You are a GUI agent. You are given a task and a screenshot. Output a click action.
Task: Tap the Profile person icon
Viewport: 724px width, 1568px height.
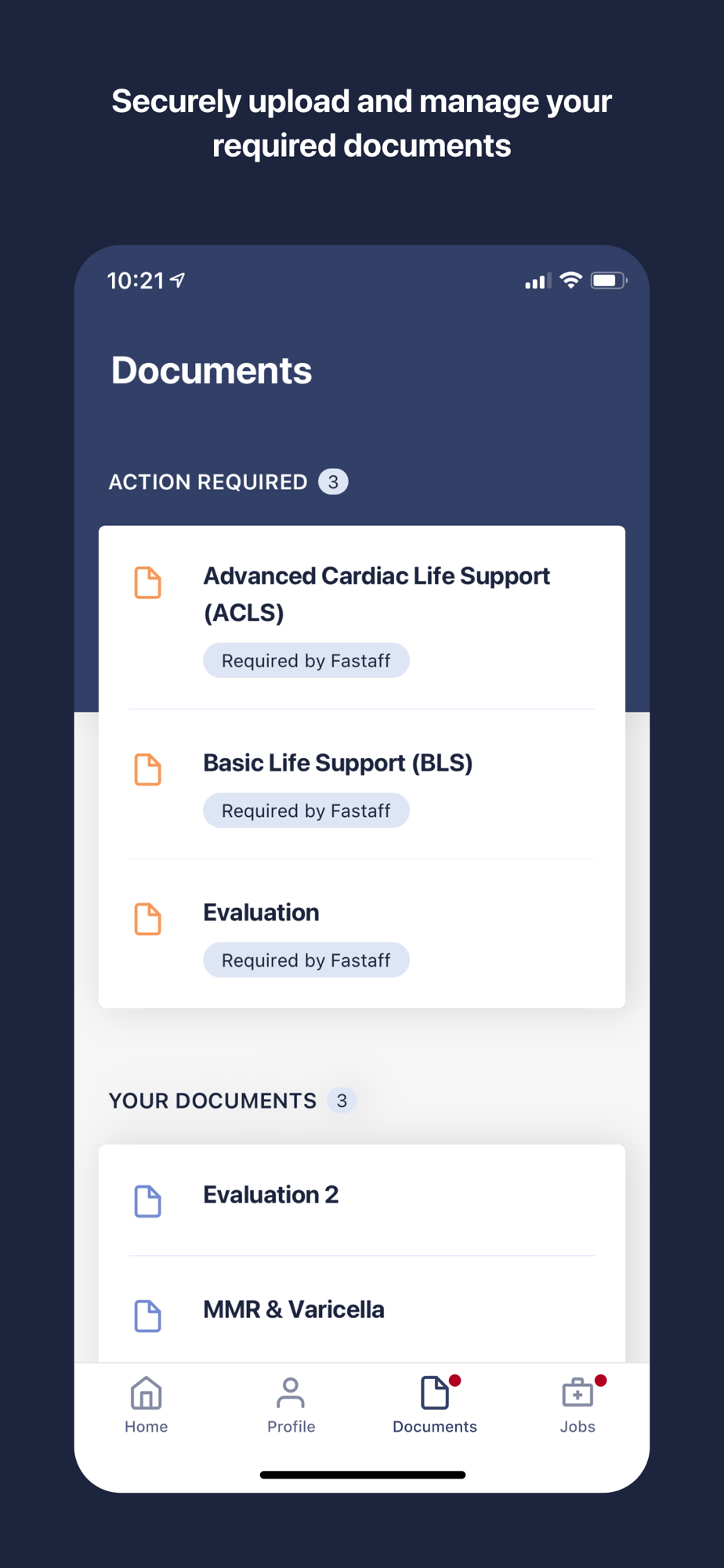(291, 1393)
